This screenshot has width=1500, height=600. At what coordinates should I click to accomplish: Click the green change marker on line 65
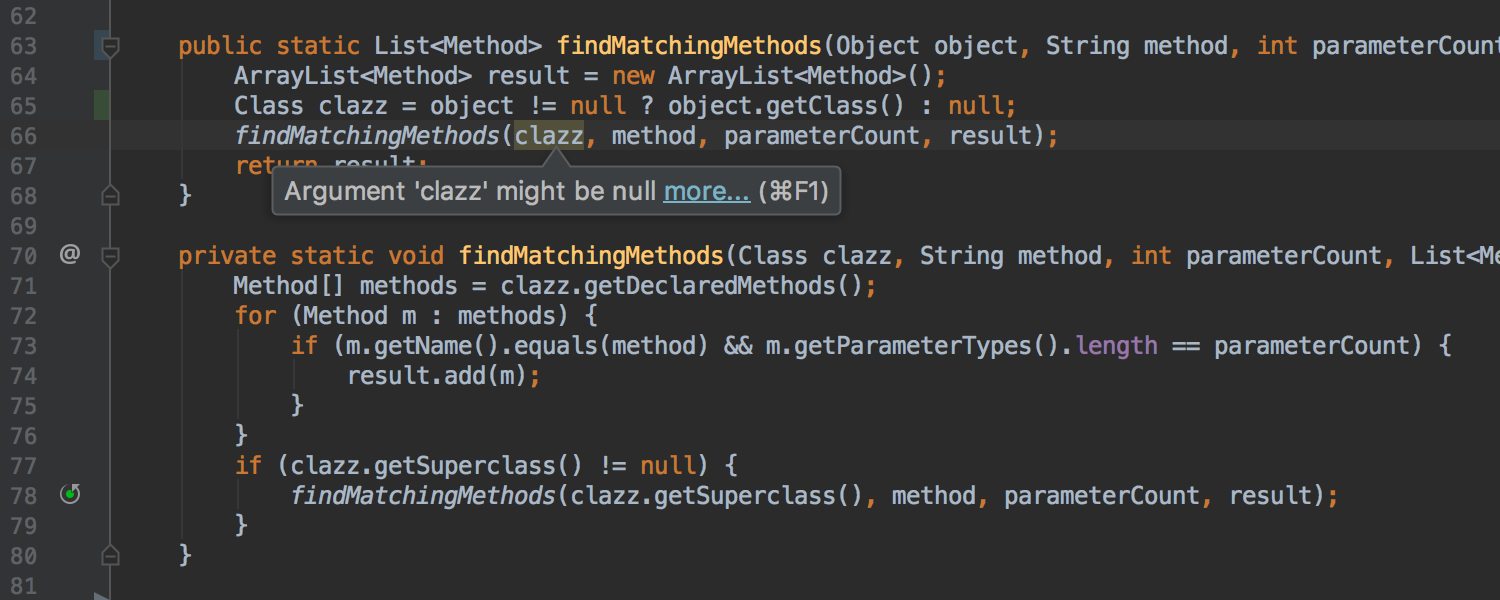102,105
